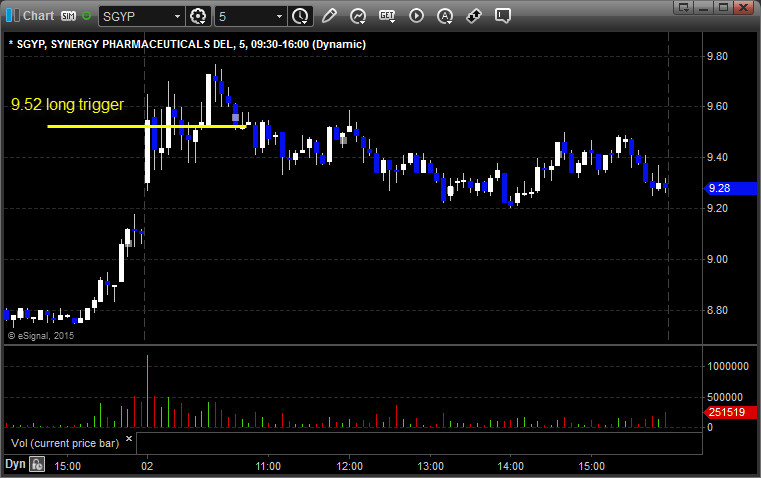Click the interval clock icon
The image size is (761, 478).
[x=300, y=16]
